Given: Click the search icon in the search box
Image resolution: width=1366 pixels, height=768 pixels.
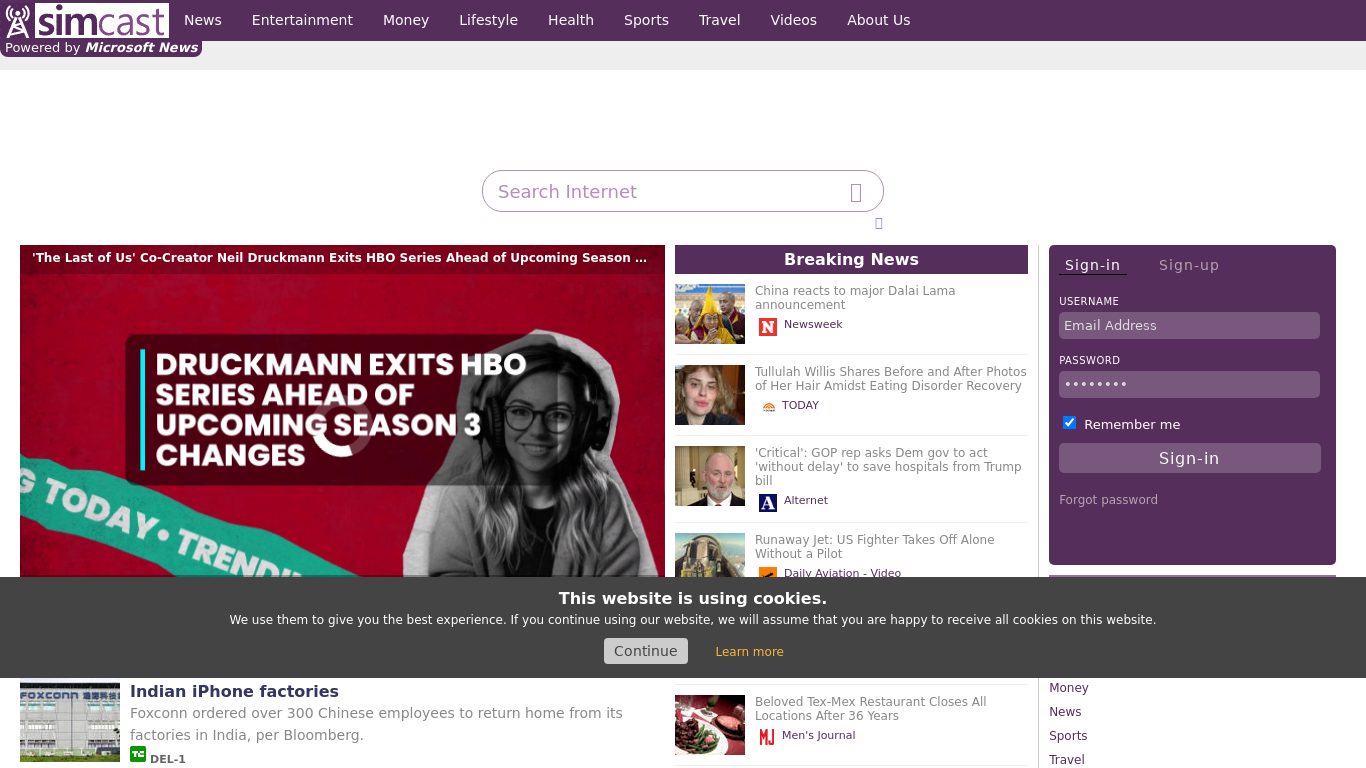Looking at the screenshot, I should [x=856, y=192].
